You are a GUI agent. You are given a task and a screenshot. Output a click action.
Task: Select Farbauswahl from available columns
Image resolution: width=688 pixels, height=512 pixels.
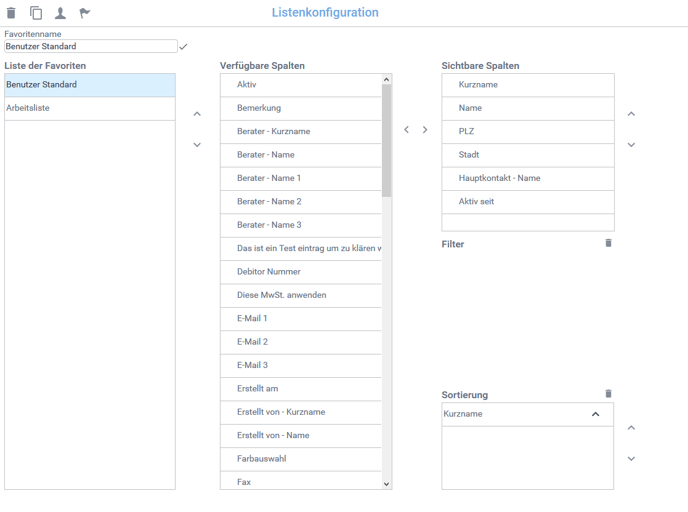[300, 459]
